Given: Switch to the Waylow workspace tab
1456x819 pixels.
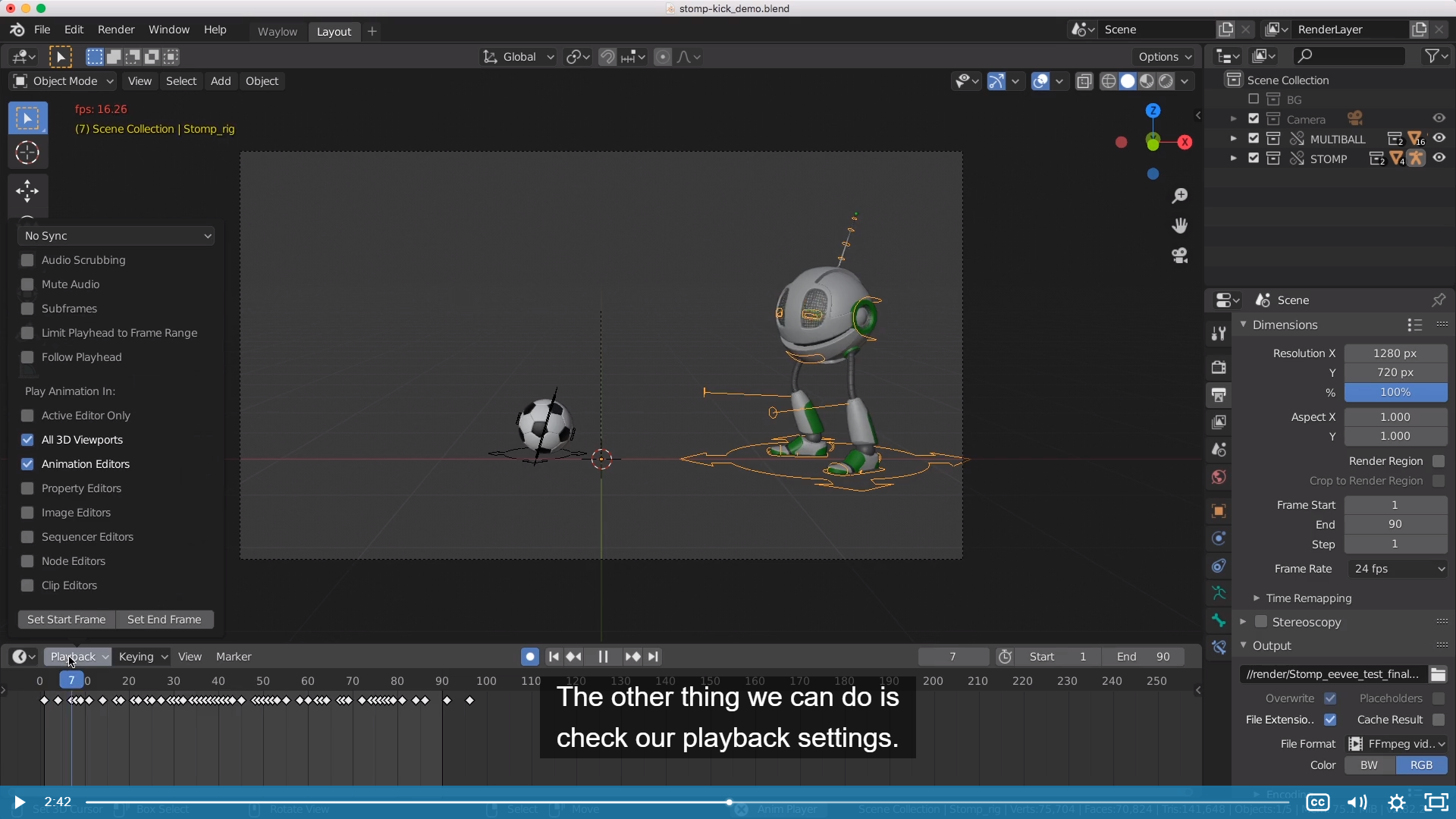Looking at the screenshot, I should pos(277,32).
